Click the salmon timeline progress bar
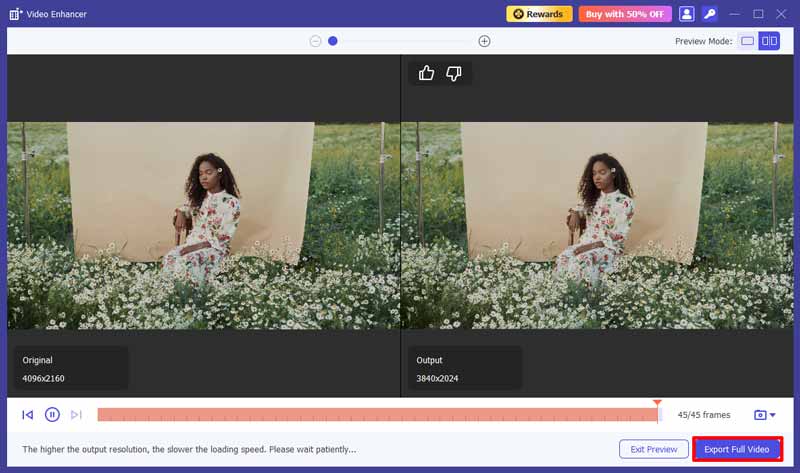 click(x=378, y=415)
